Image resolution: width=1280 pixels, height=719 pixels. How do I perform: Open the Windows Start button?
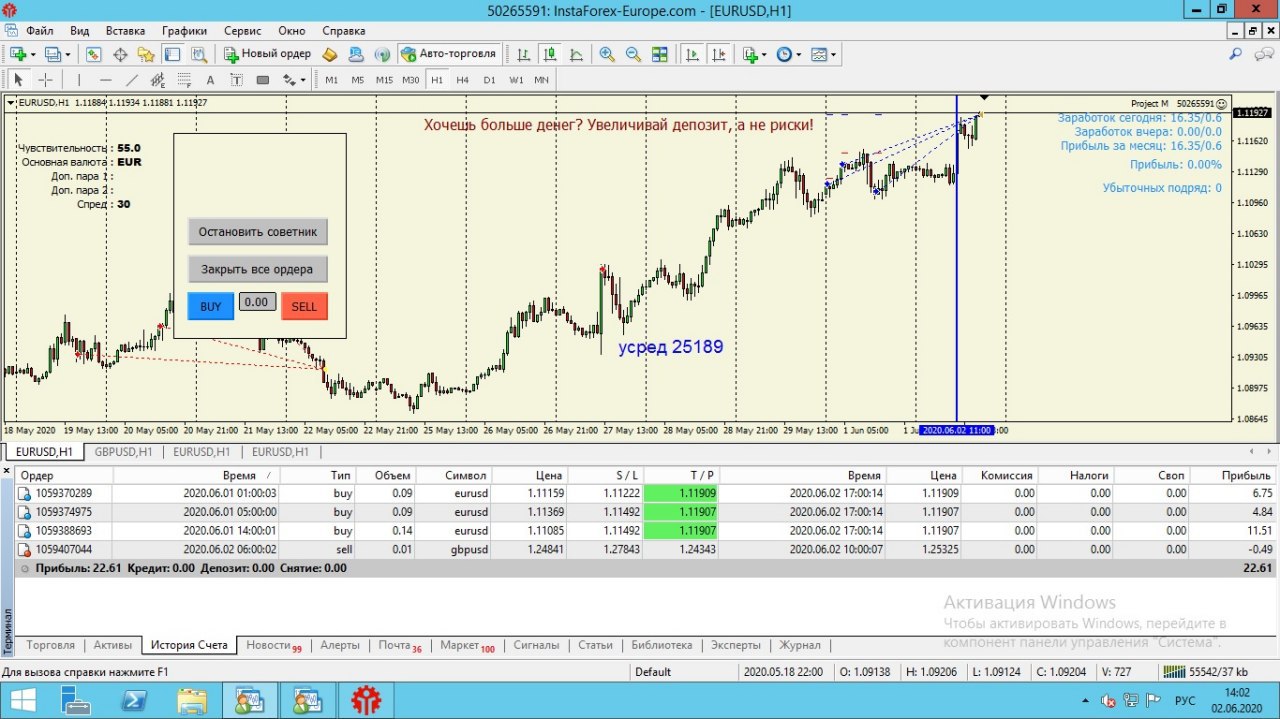(x=22, y=701)
